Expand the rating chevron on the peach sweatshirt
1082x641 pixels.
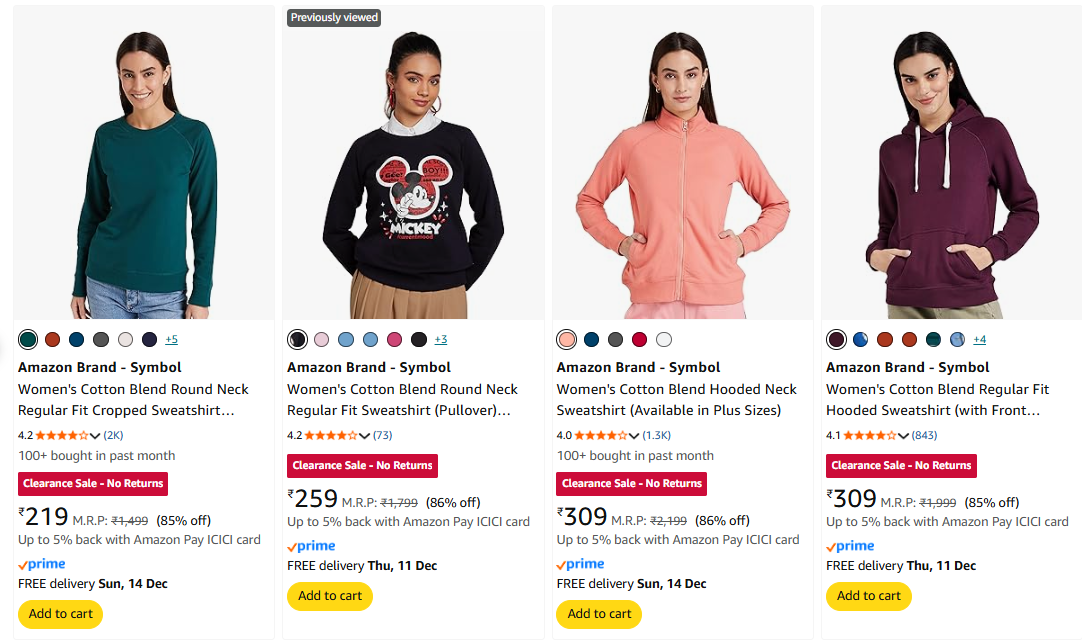click(634, 436)
